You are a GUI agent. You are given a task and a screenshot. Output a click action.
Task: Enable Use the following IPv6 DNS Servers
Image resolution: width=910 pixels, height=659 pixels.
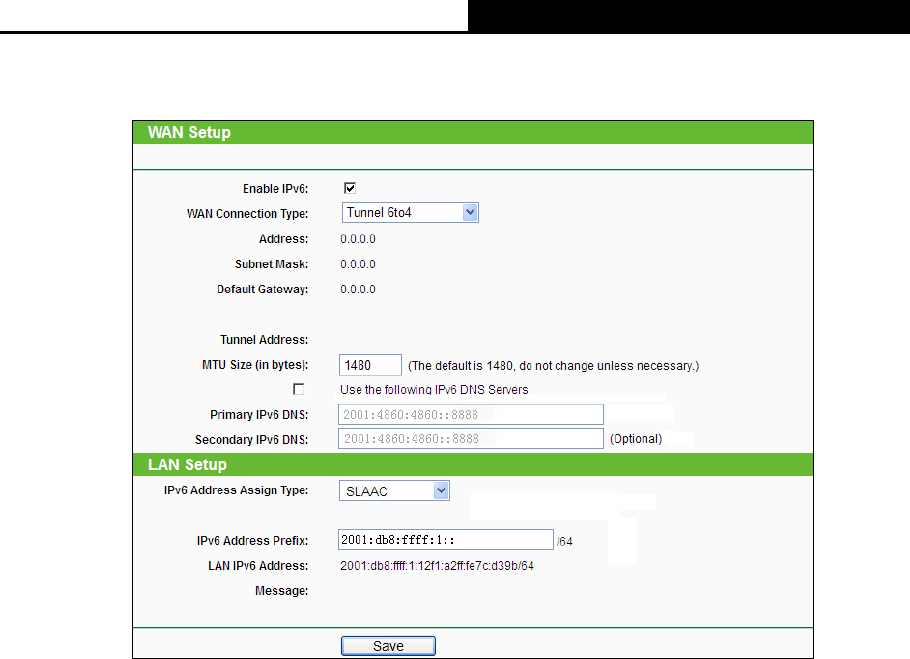pos(298,389)
